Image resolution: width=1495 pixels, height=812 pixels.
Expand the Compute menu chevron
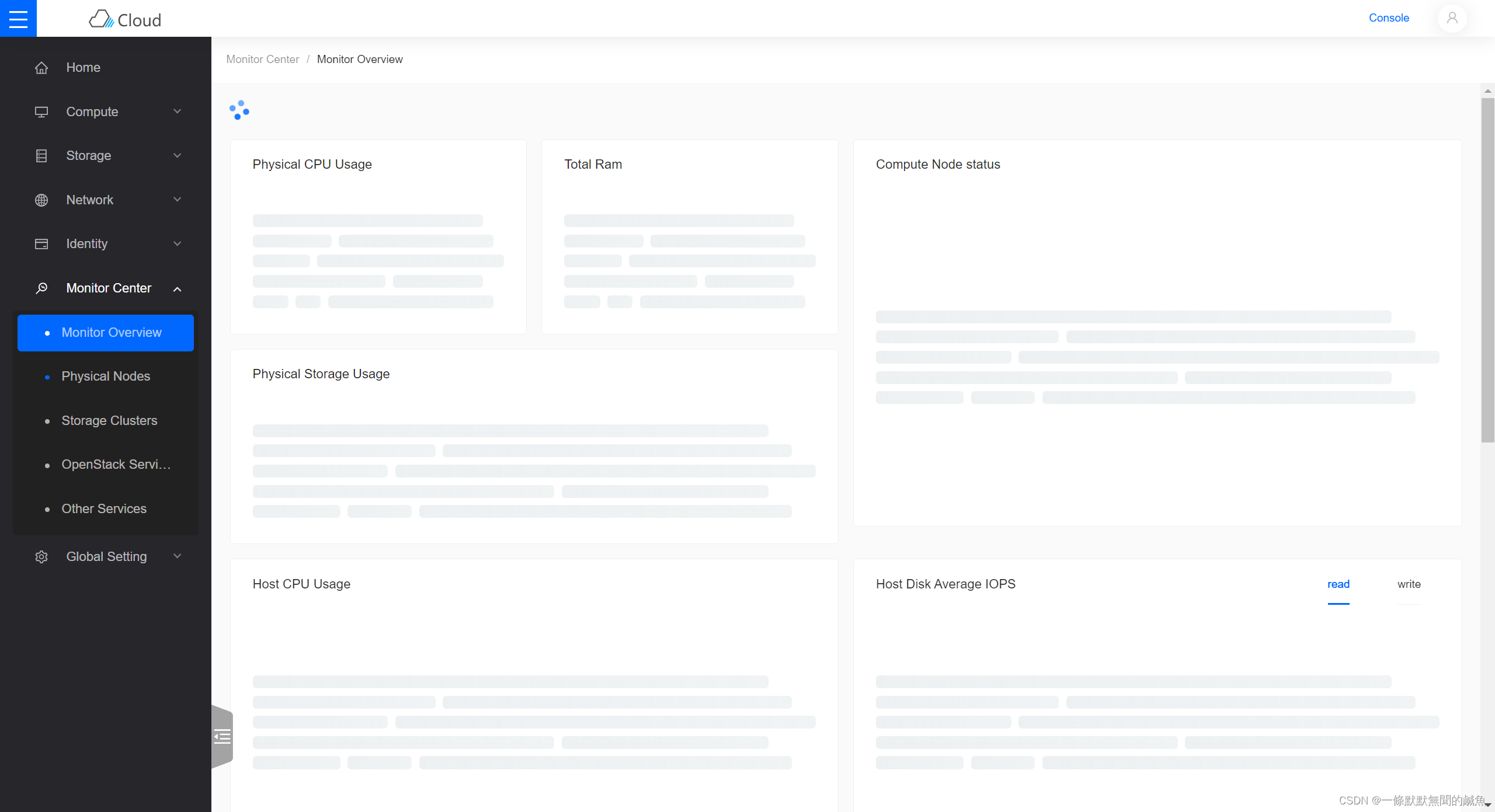point(177,111)
